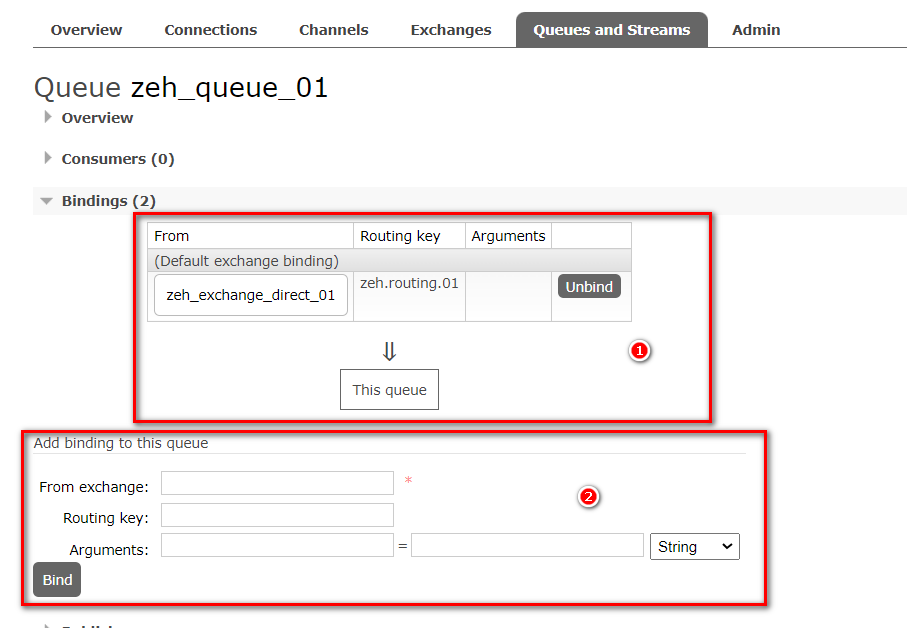Open the argument type String dropdown

[x=694, y=547]
